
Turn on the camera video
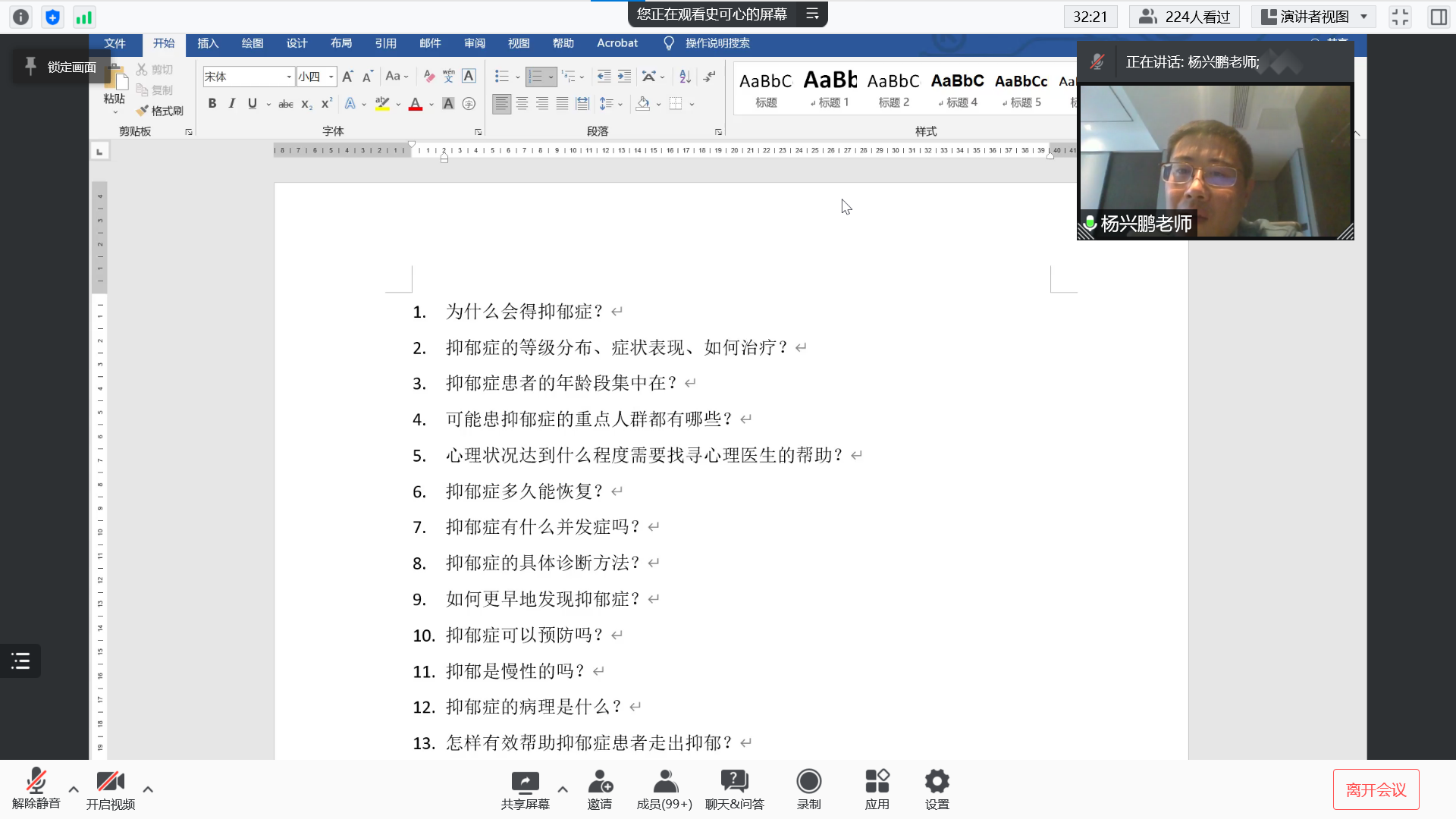(x=110, y=782)
